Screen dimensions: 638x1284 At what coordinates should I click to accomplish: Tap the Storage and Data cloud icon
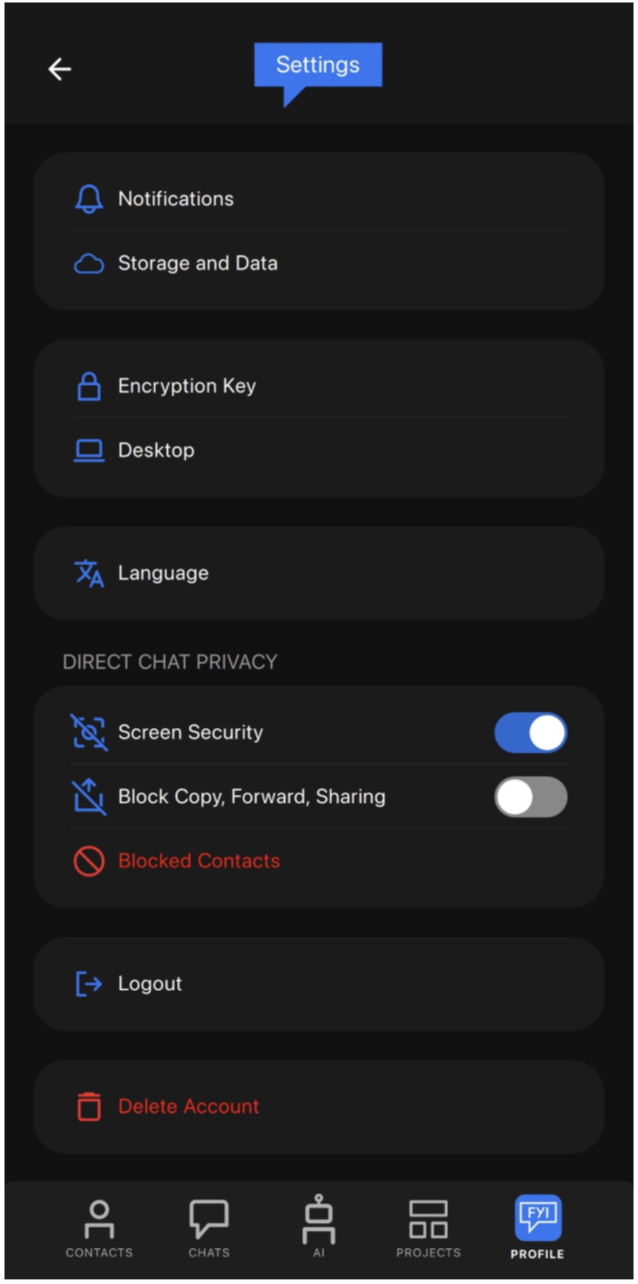point(89,264)
